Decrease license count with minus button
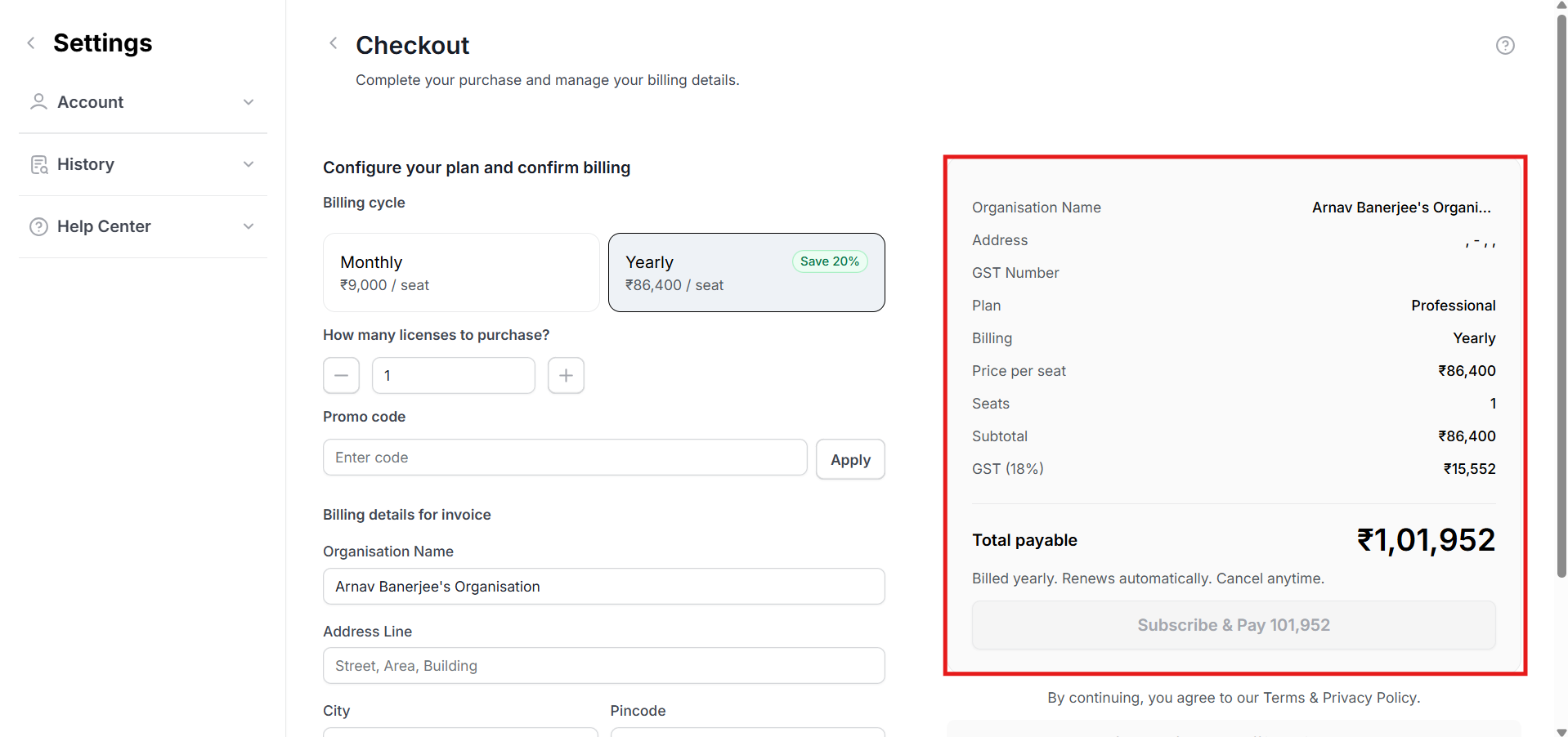The height and width of the screenshot is (737, 1568). (x=341, y=376)
